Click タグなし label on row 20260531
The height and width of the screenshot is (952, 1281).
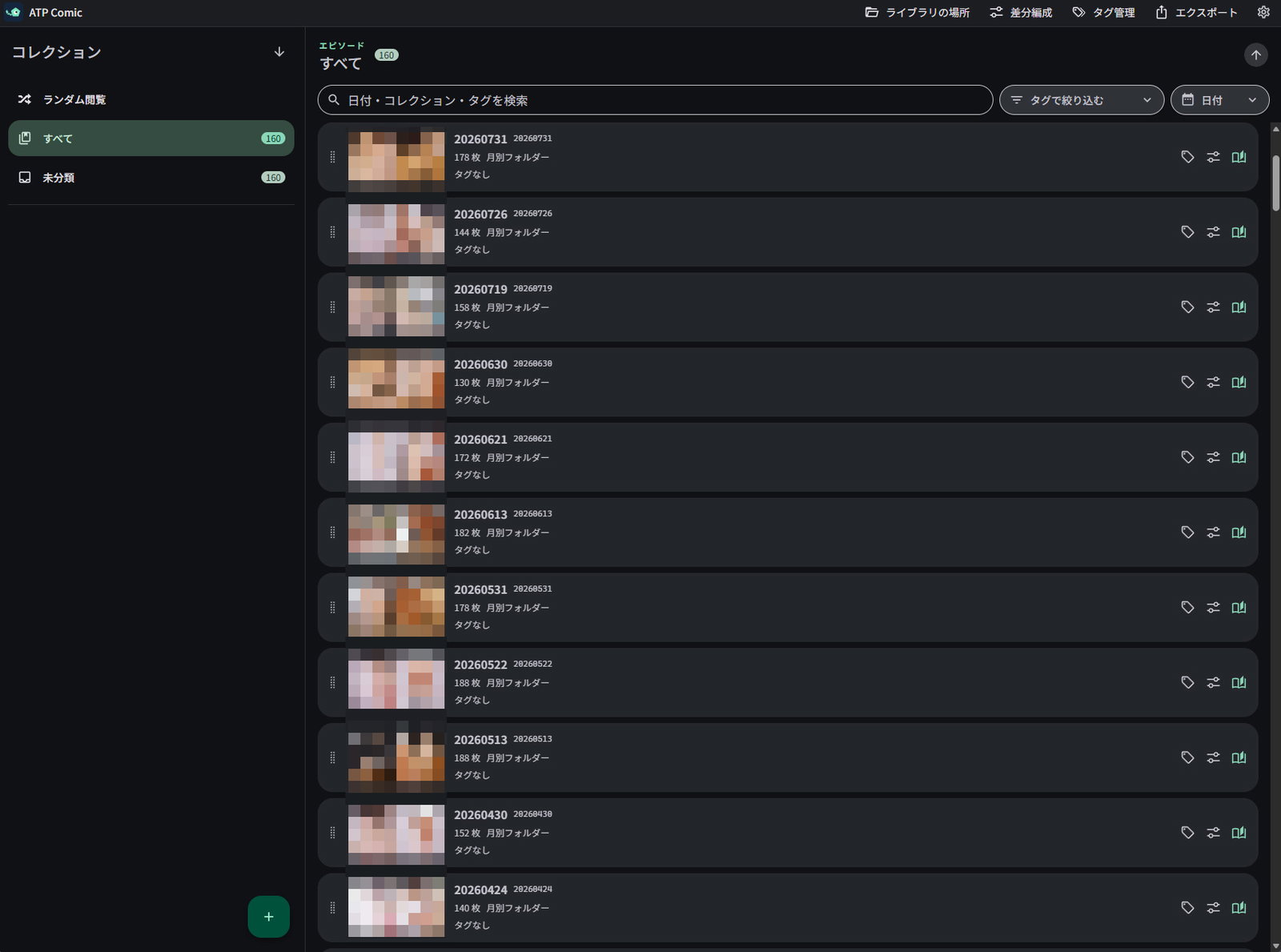(472, 625)
